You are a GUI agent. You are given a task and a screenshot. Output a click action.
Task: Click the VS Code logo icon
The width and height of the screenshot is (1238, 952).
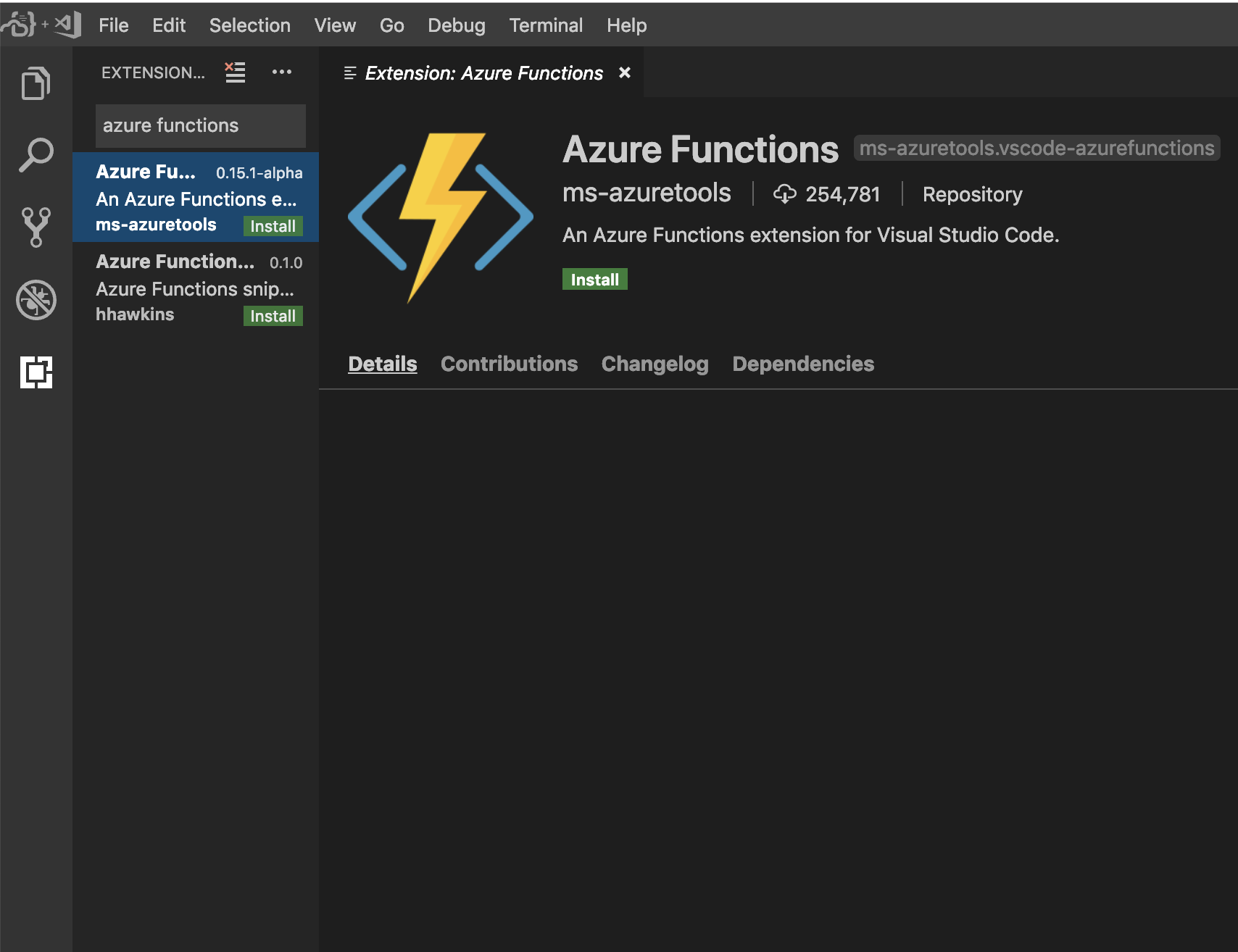(x=68, y=25)
